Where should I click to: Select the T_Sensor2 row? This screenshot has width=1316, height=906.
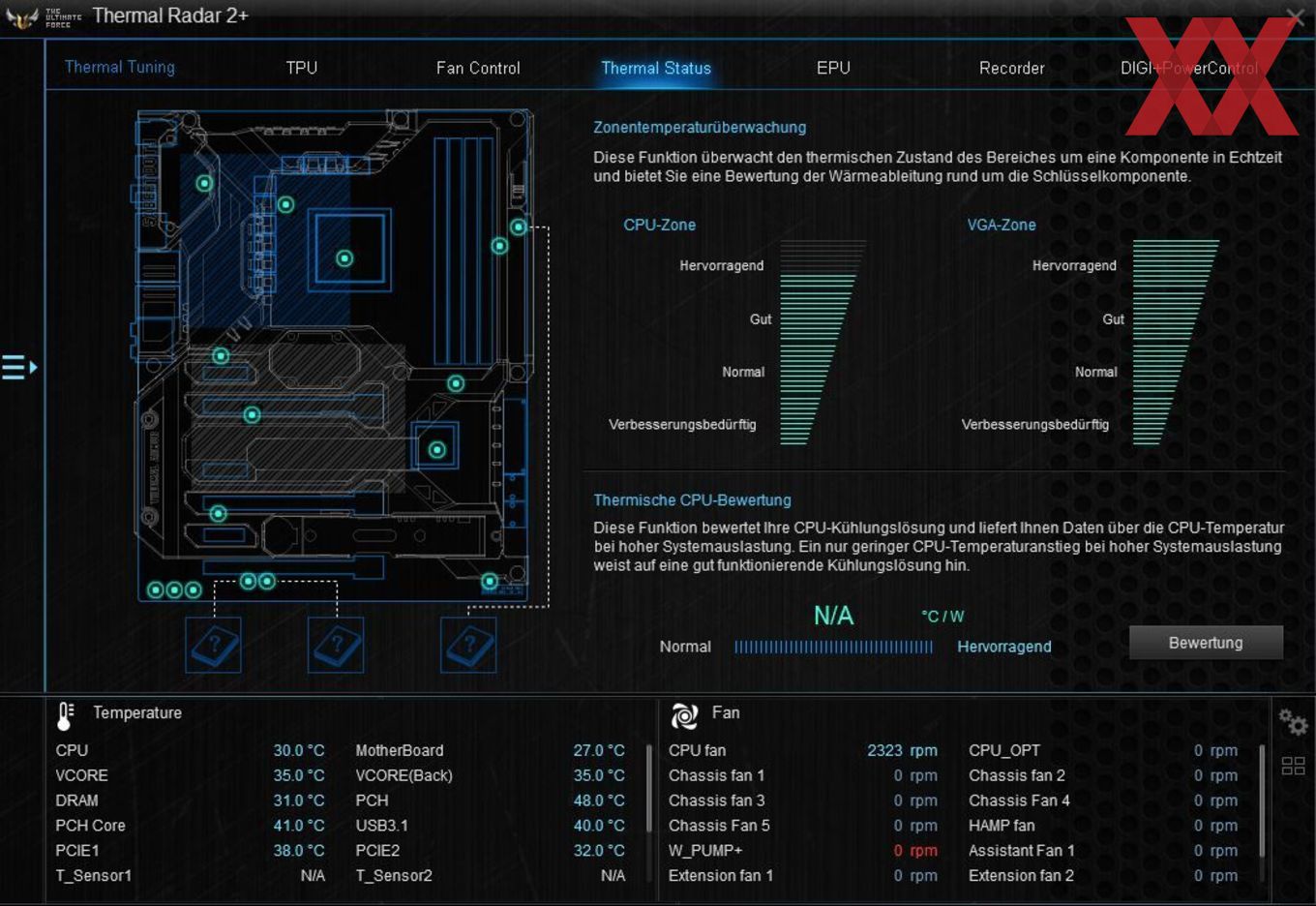pyautogui.click(x=490, y=876)
